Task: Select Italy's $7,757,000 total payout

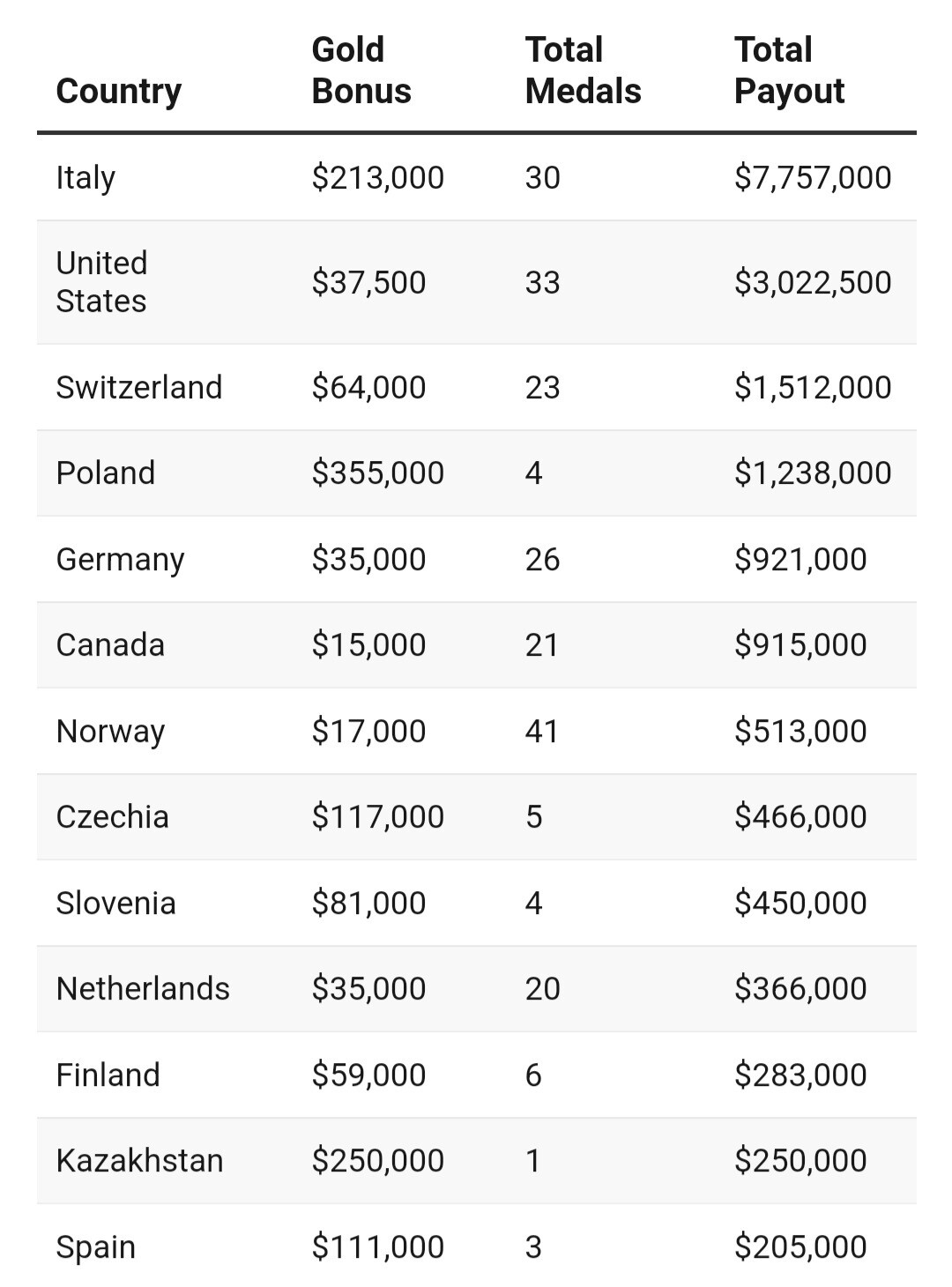Action: 813,177
